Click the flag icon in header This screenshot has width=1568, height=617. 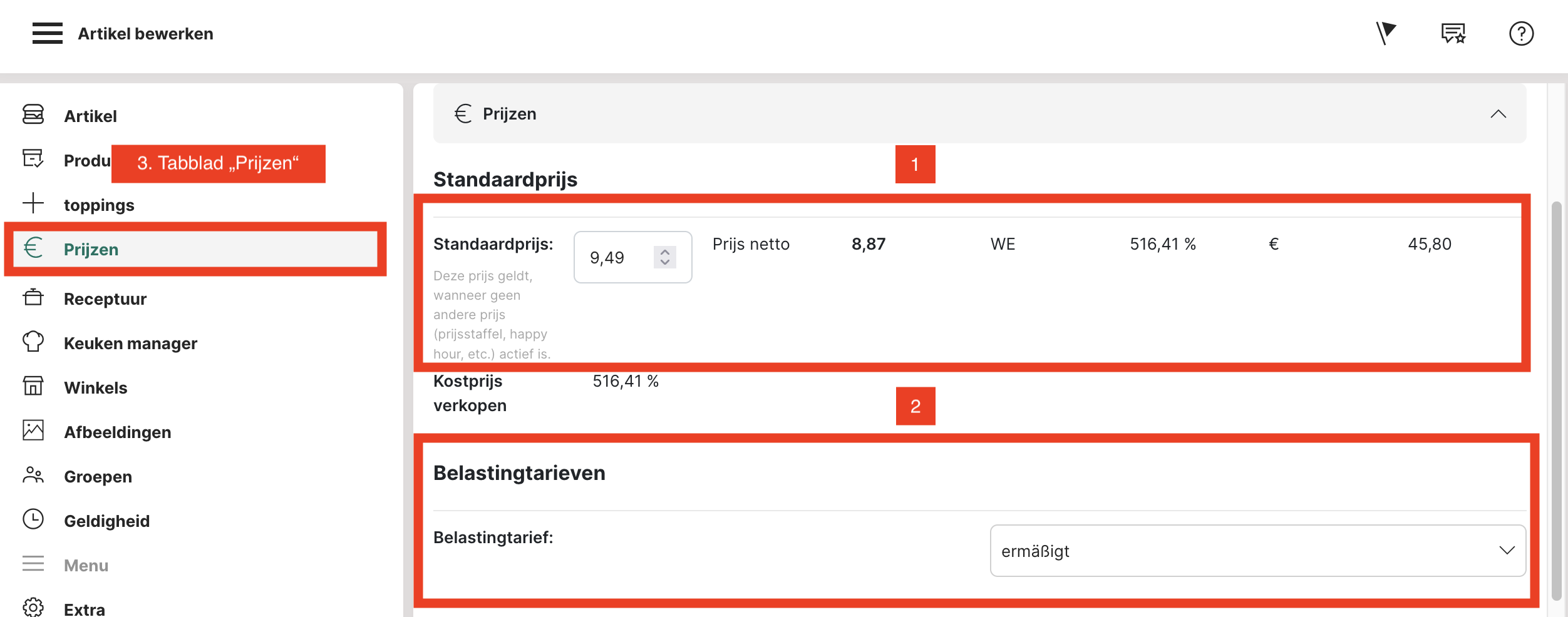tap(1385, 33)
